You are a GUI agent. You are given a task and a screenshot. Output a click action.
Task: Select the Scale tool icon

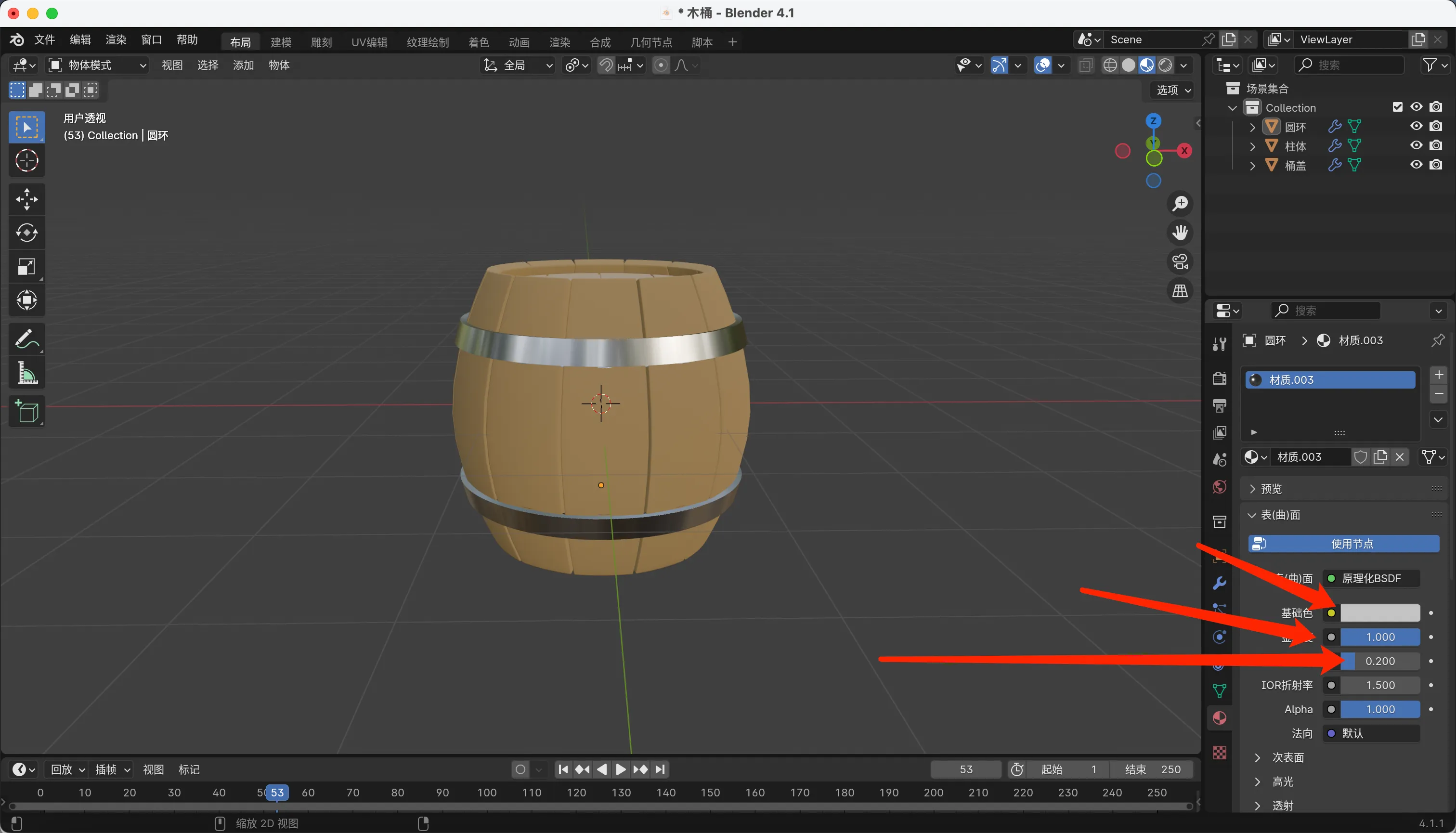tap(26, 267)
